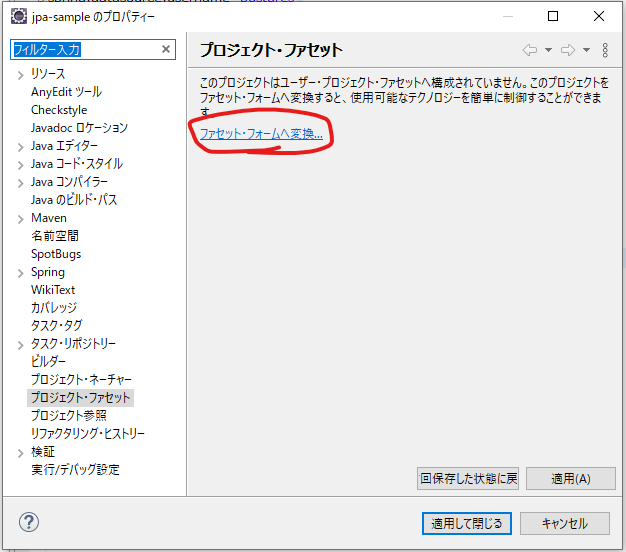The image size is (626, 552).
Task: Expand the タスク・リポジトリー node
Action: pyautogui.click(x=20, y=345)
